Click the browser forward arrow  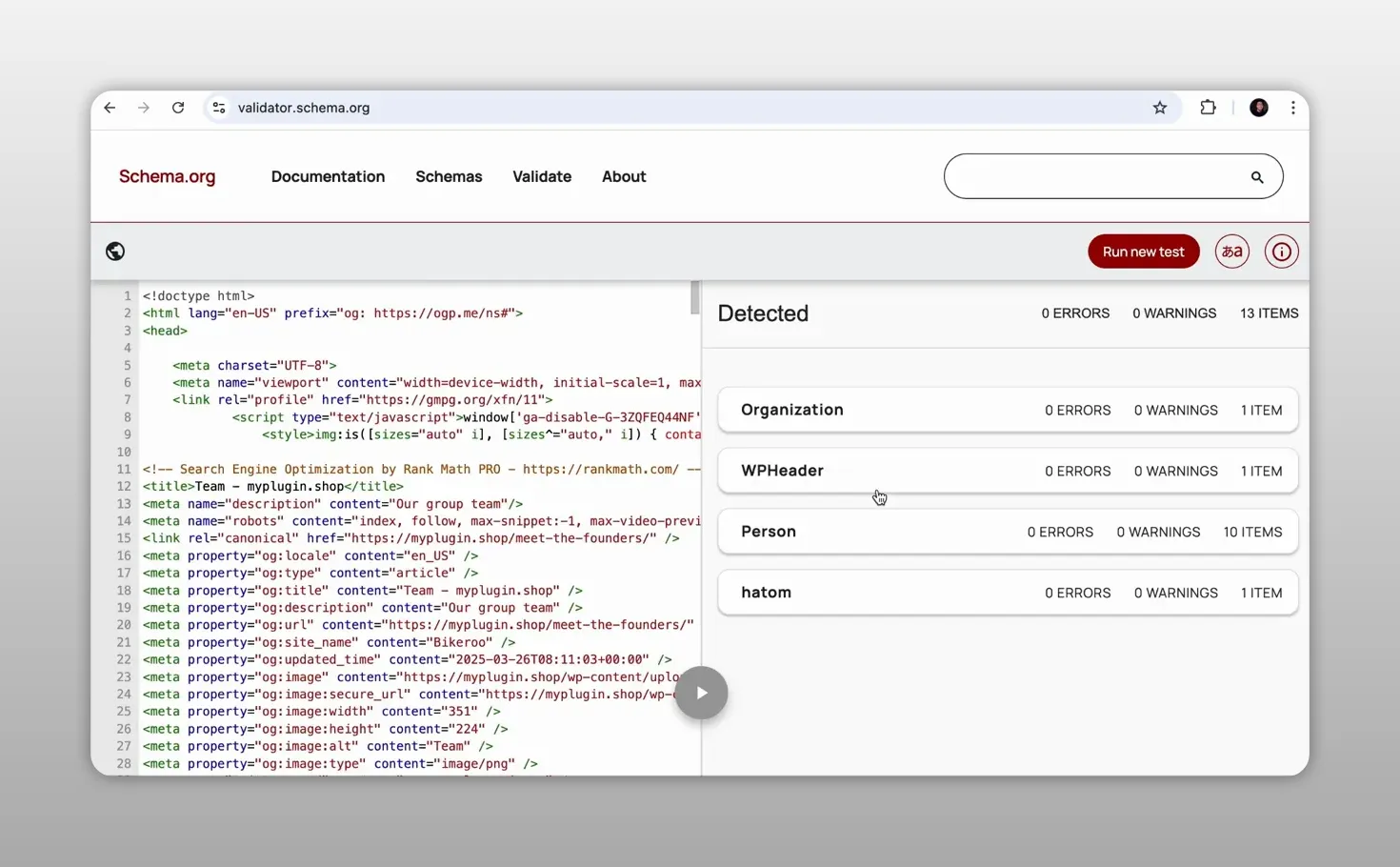(144, 108)
